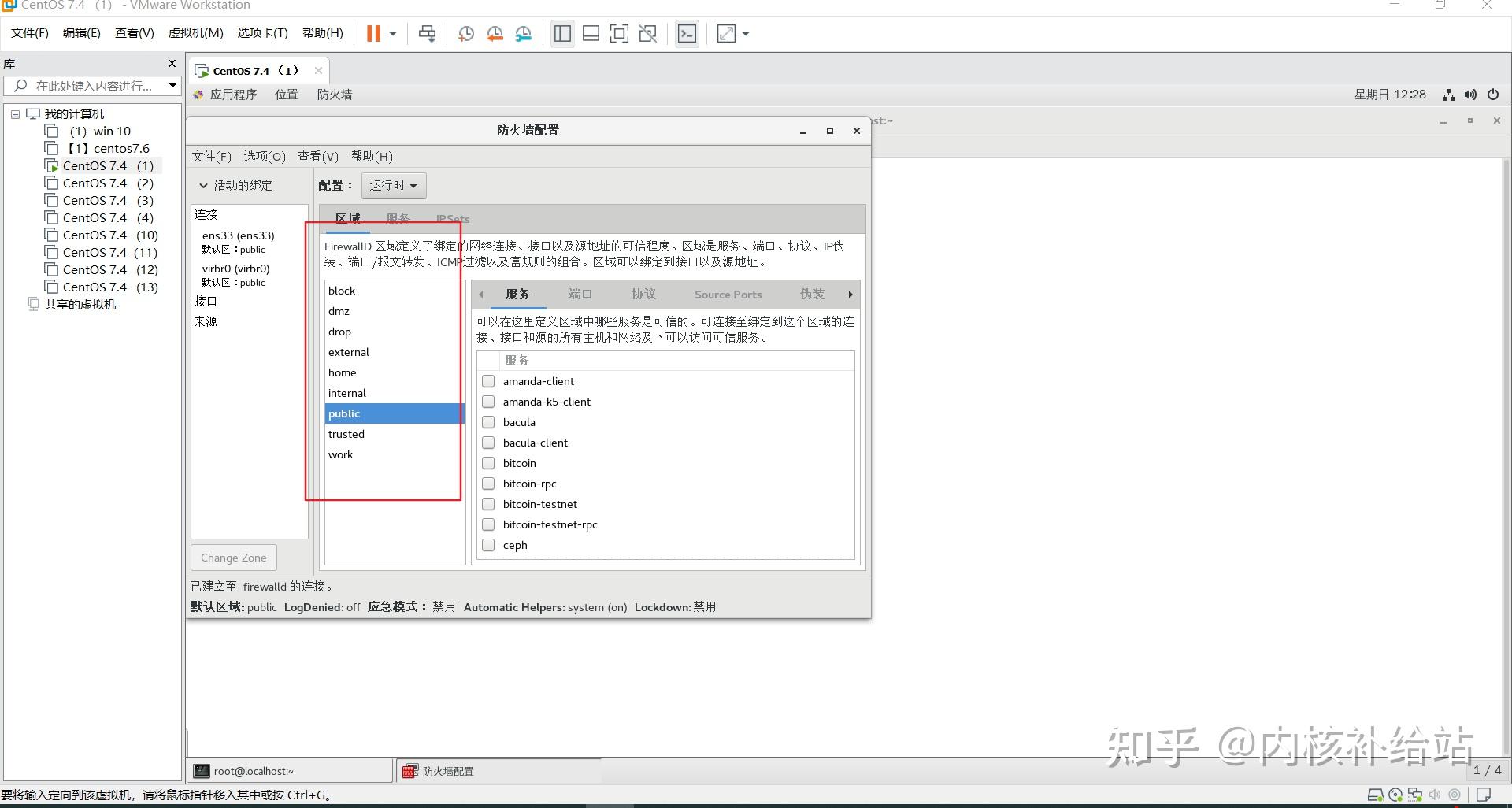Open the GNOME 位置 menu
The height and width of the screenshot is (808, 1512).
286,95
